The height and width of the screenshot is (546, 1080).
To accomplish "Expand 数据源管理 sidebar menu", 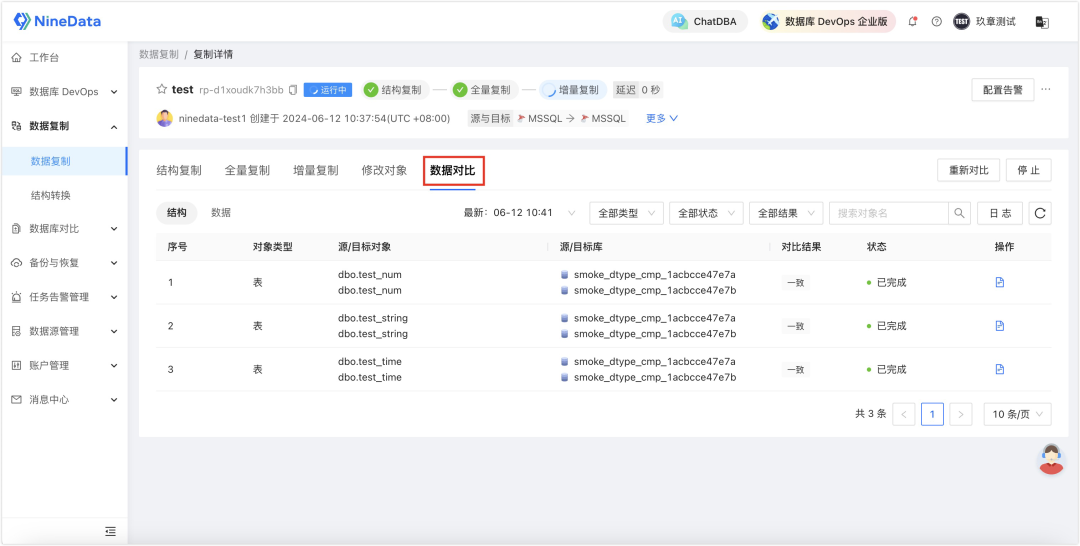I will point(63,331).
